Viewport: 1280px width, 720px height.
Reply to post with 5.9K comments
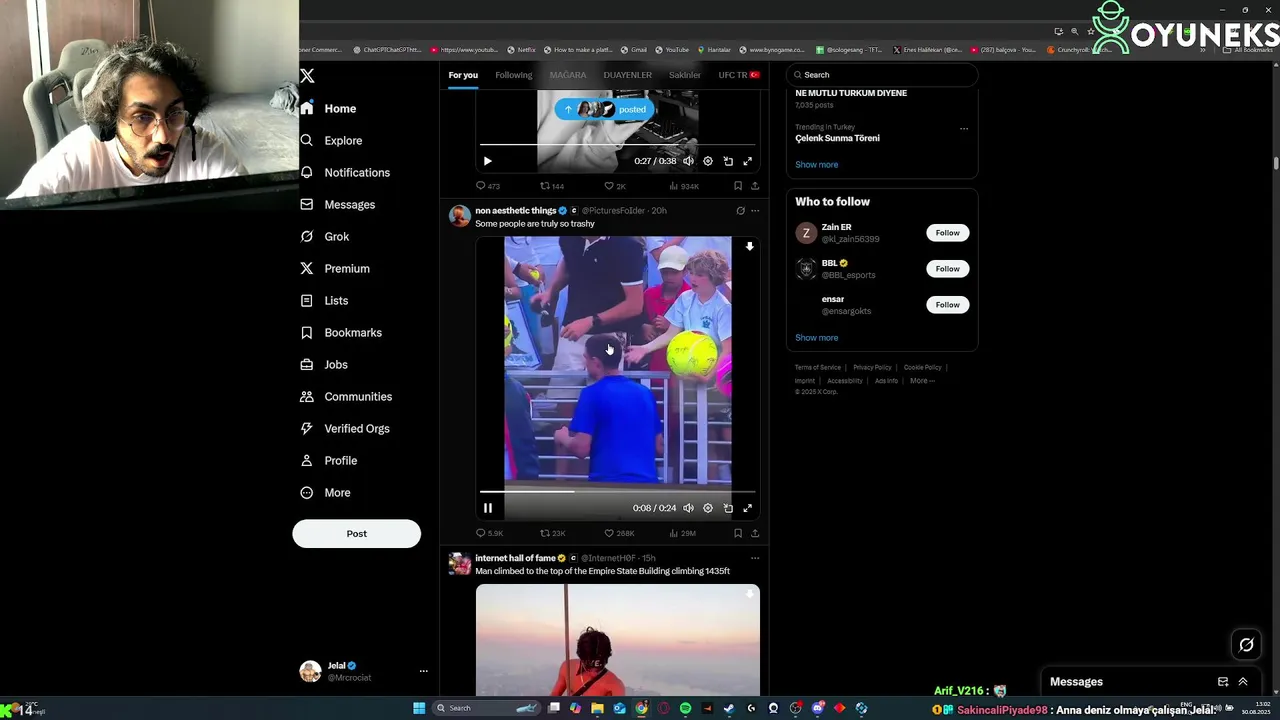pyautogui.click(x=489, y=533)
